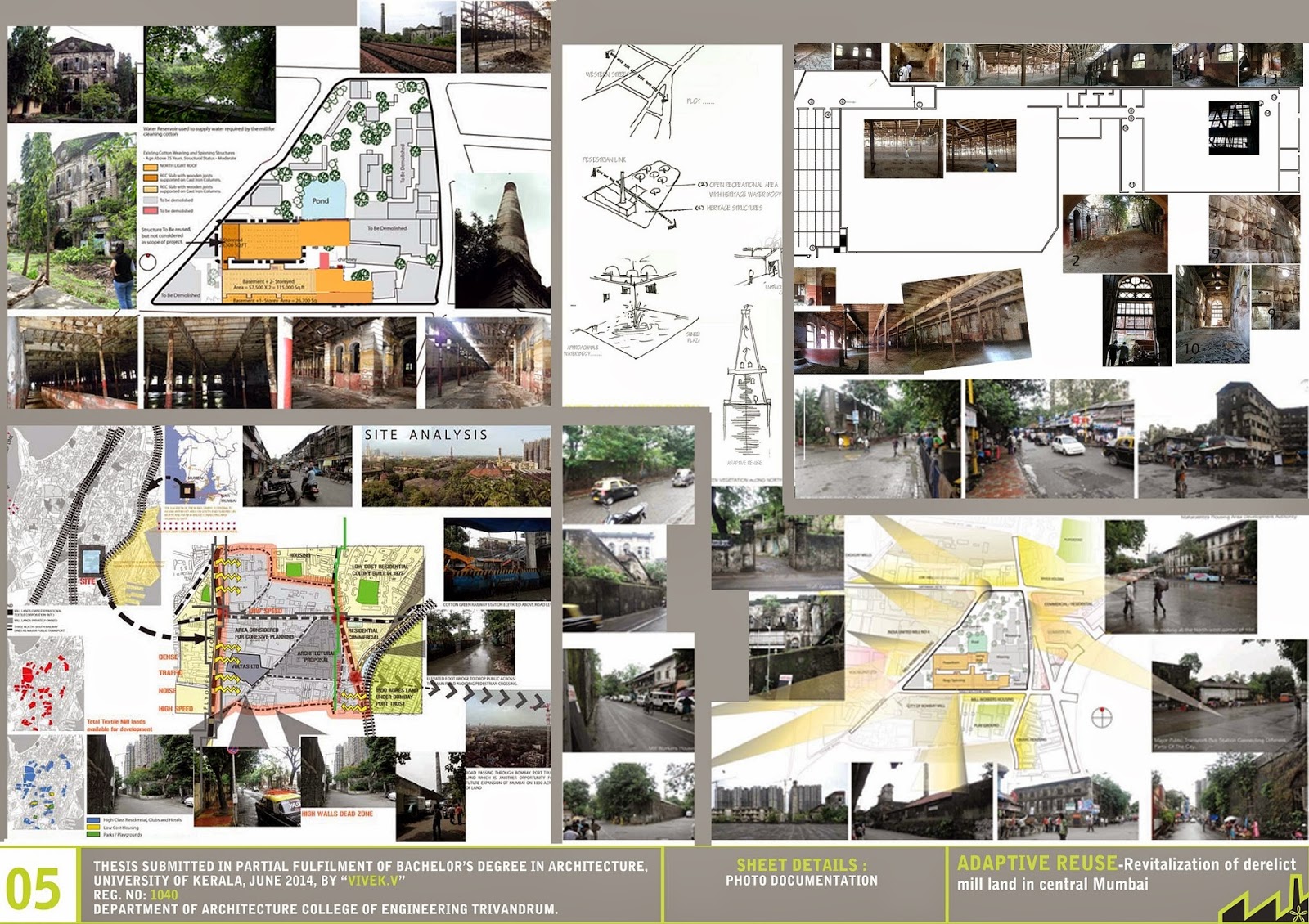Image resolution: width=1309 pixels, height=924 pixels.
Task: Click the "chimney" label on the site plan
Action: coord(347,260)
